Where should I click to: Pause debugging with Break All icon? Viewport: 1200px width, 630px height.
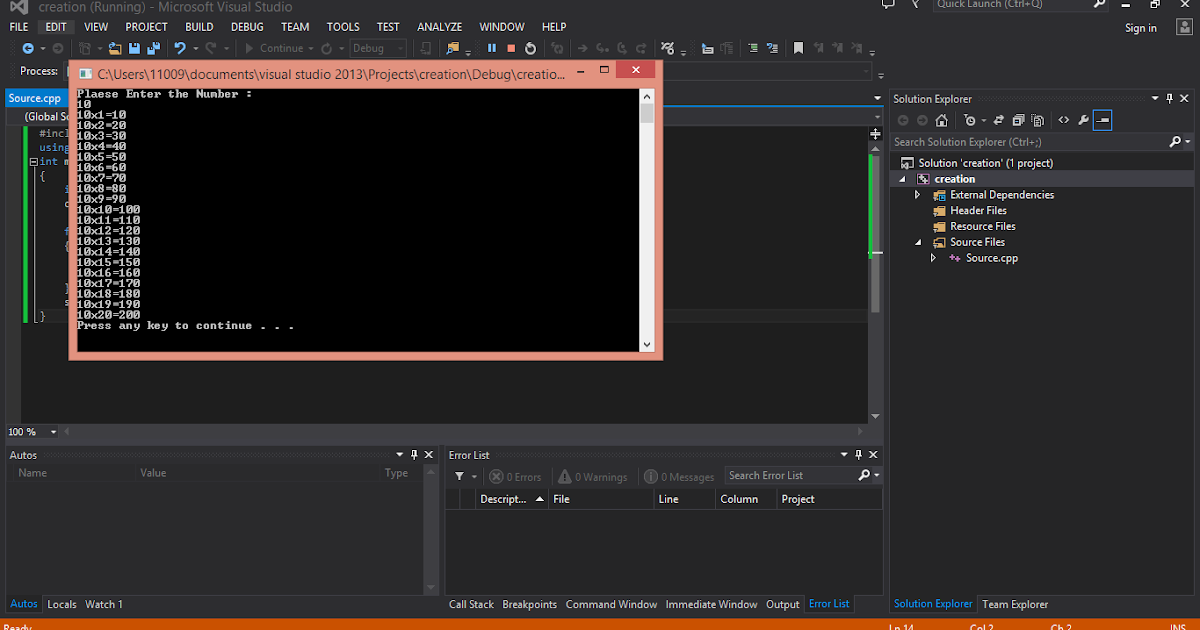(492, 48)
